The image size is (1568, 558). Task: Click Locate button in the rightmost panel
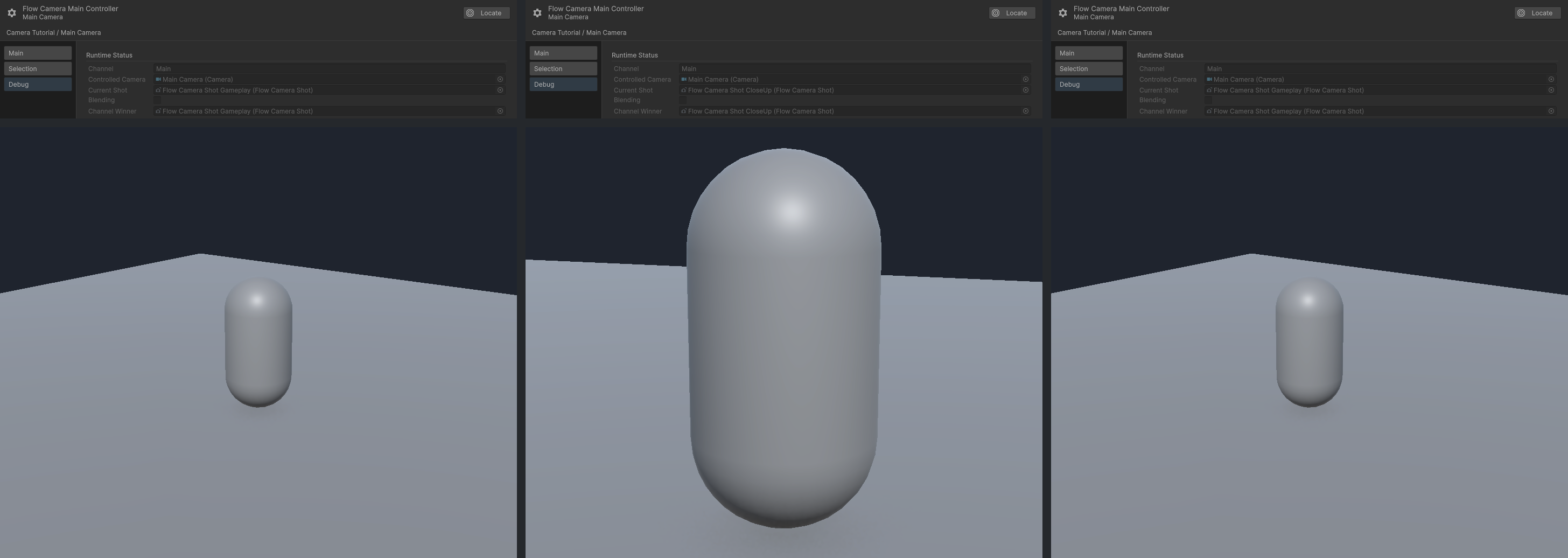click(x=1537, y=13)
